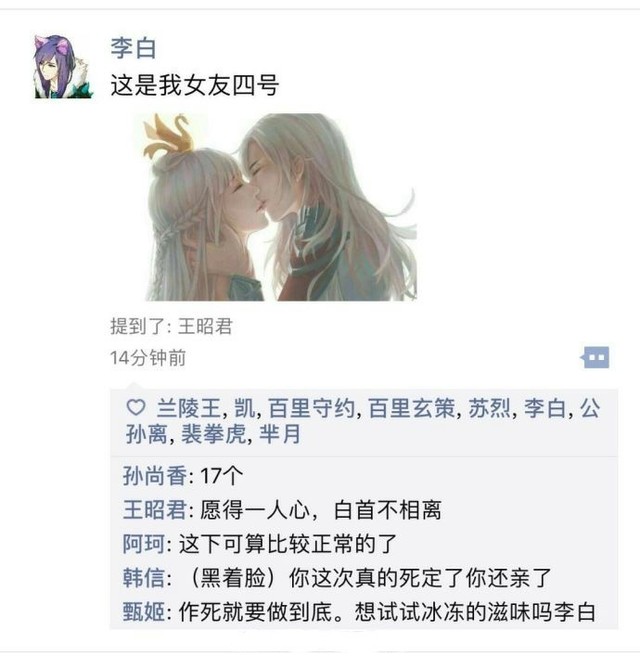Open 芈月 in the likes list
Image resolution: width=640 pixels, height=656 pixels.
pyautogui.click(x=280, y=434)
